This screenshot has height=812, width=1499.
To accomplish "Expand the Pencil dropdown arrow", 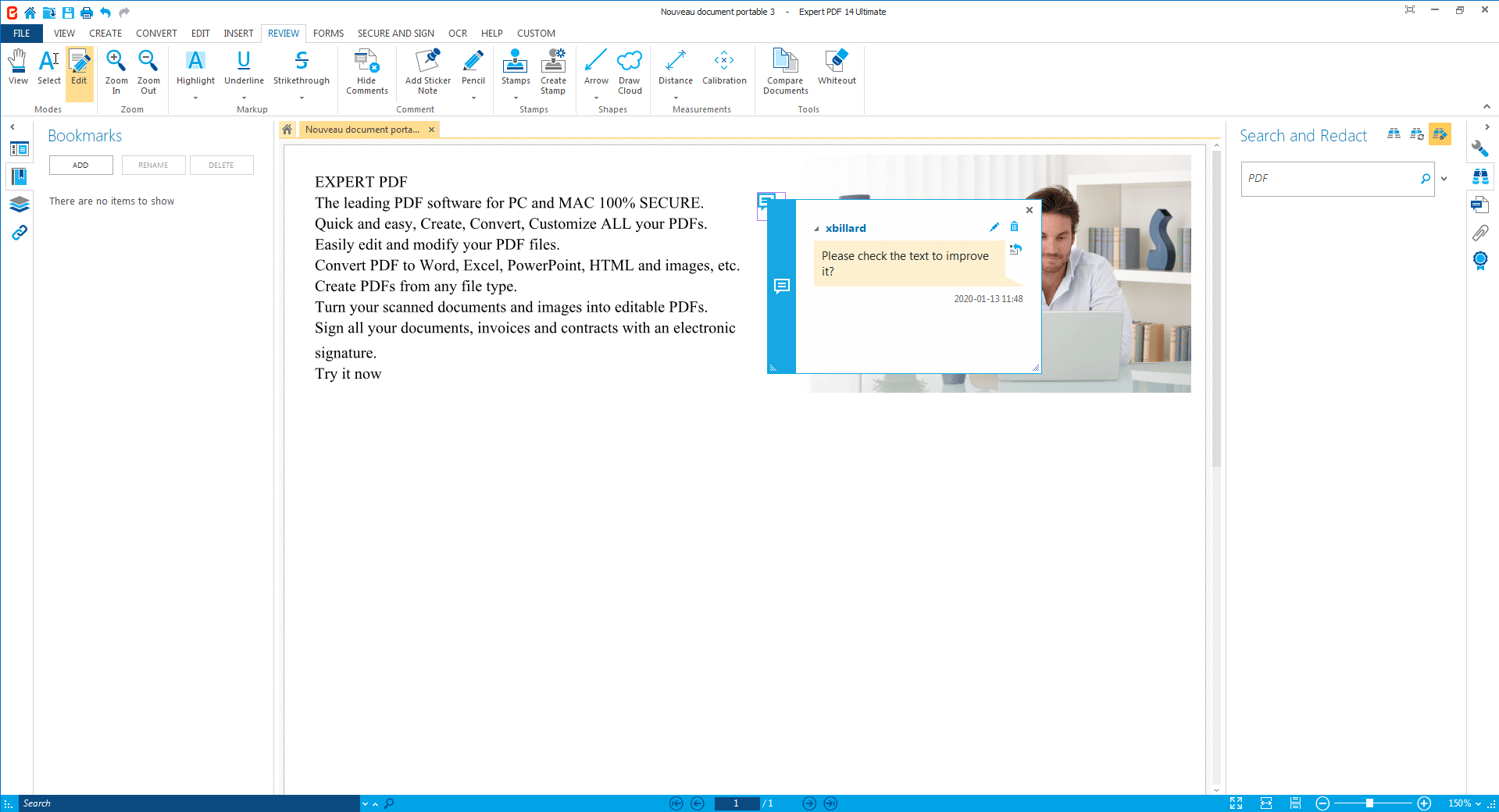I will pos(473,98).
